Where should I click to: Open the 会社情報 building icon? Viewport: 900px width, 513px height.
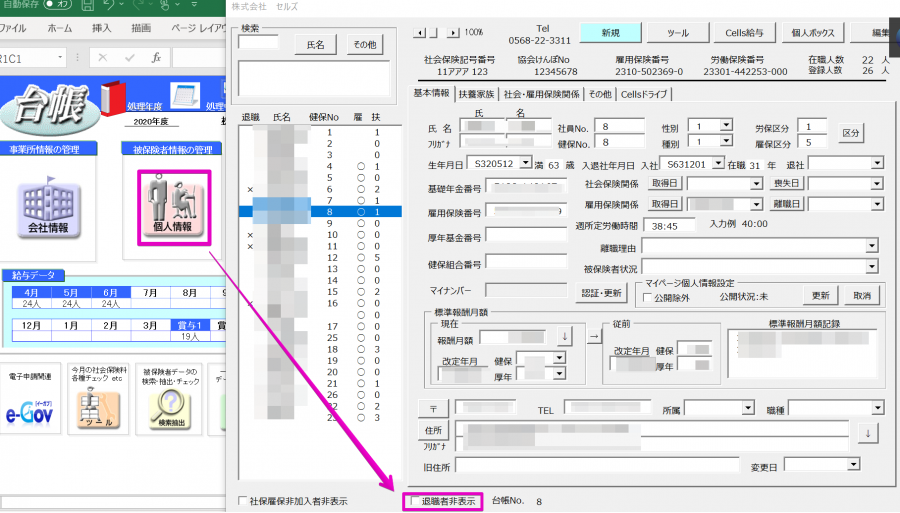coord(48,207)
